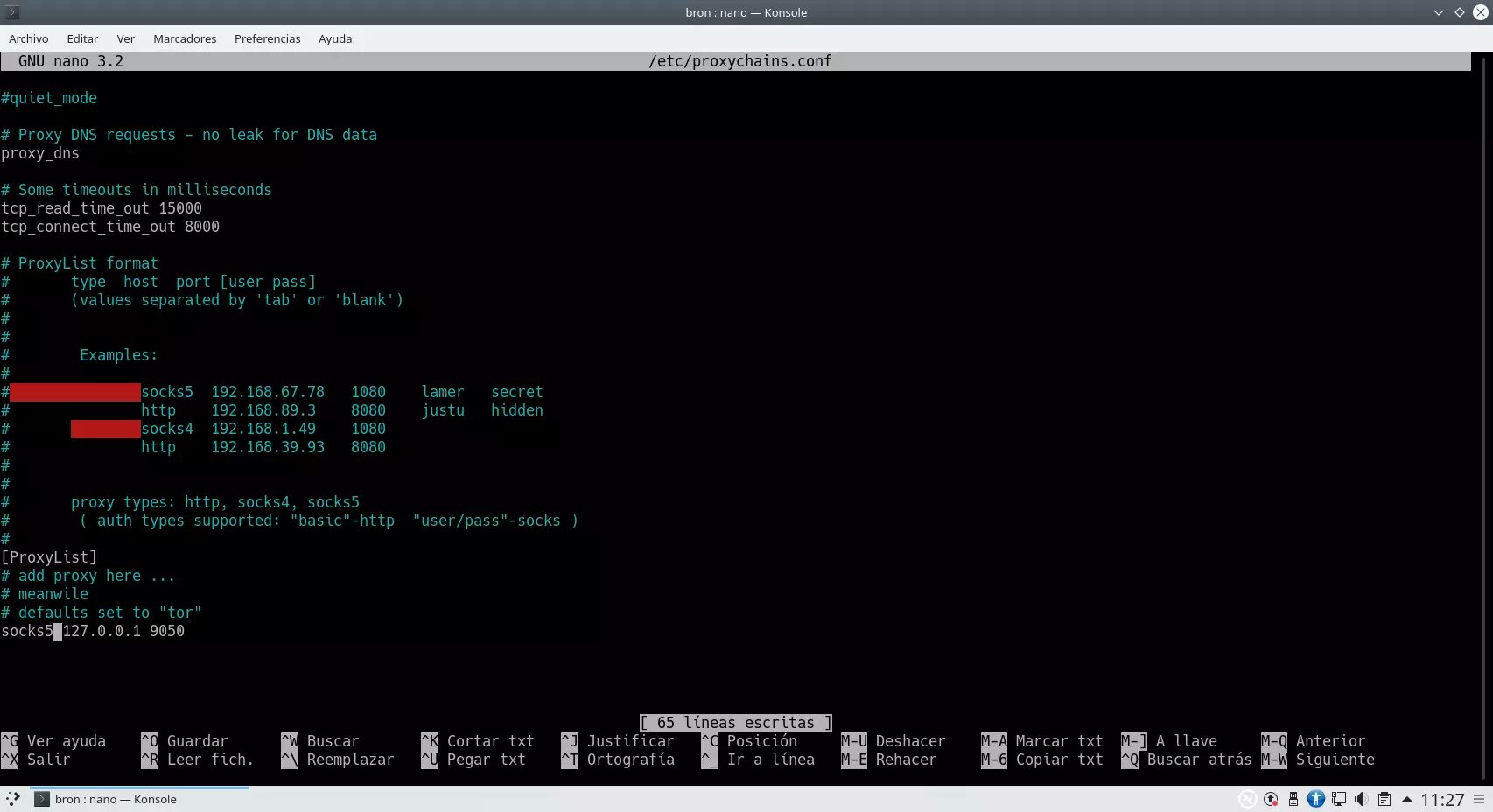
Task: Open the Marcadores menu
Action: [185, 38]
